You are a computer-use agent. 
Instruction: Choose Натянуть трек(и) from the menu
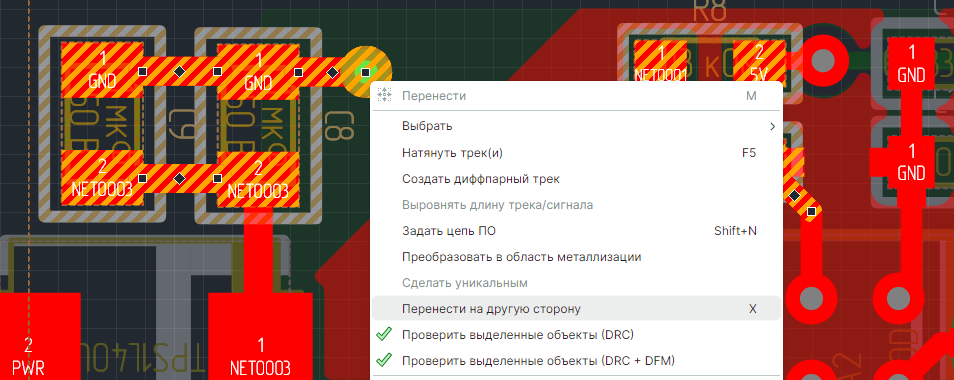[x=576, y=153]
